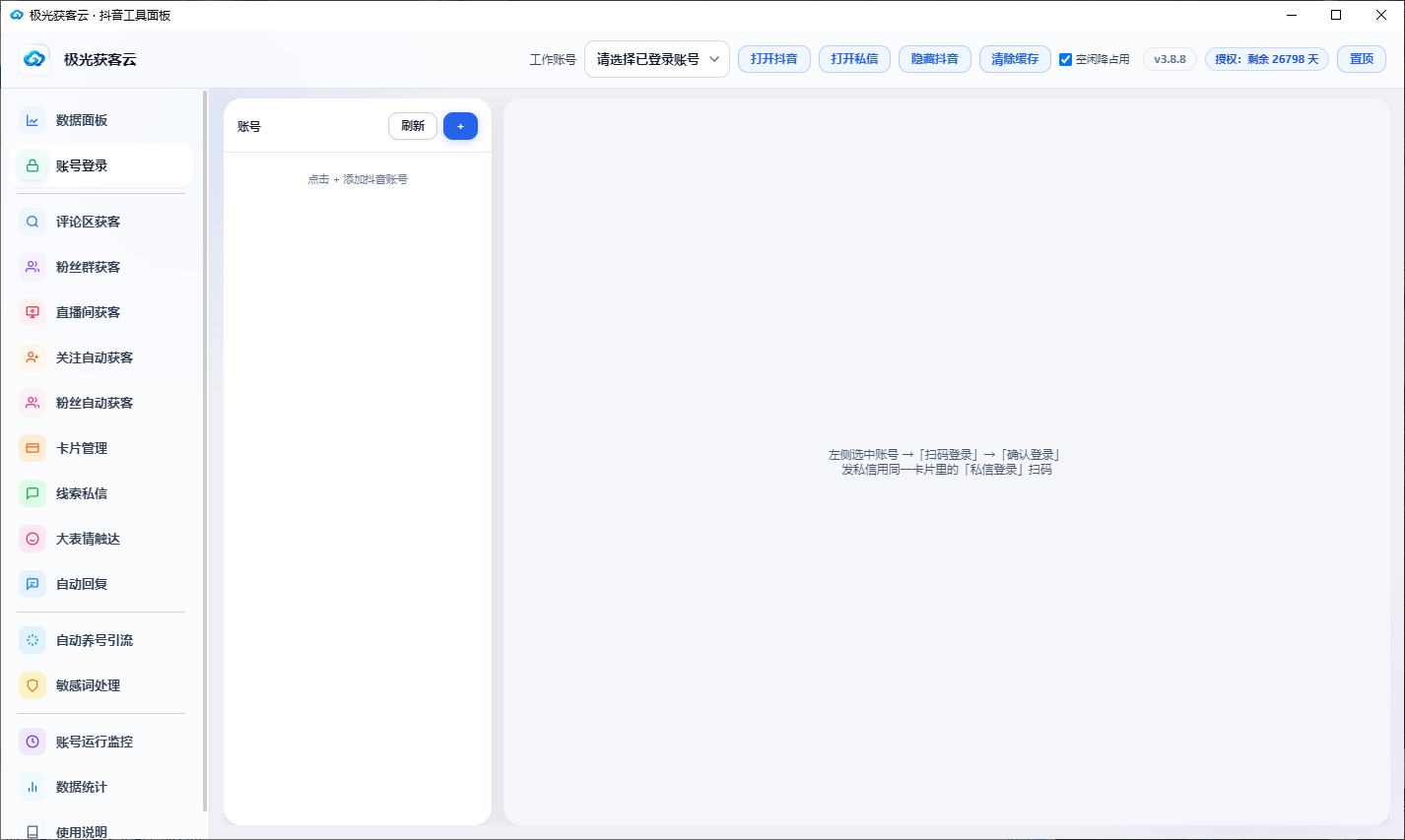Go to 自动回复 menu item
Screen dimensions: 1405x840
101,584
